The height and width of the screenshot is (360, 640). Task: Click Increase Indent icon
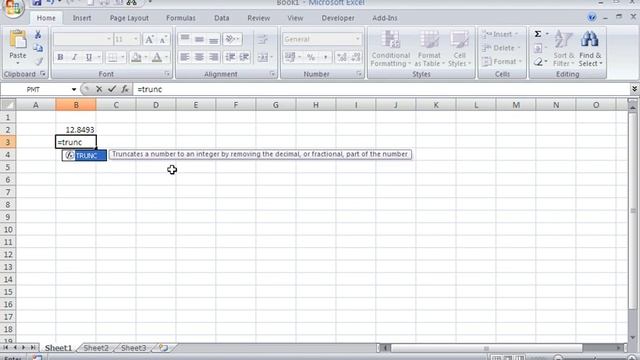tap(244, 57)
